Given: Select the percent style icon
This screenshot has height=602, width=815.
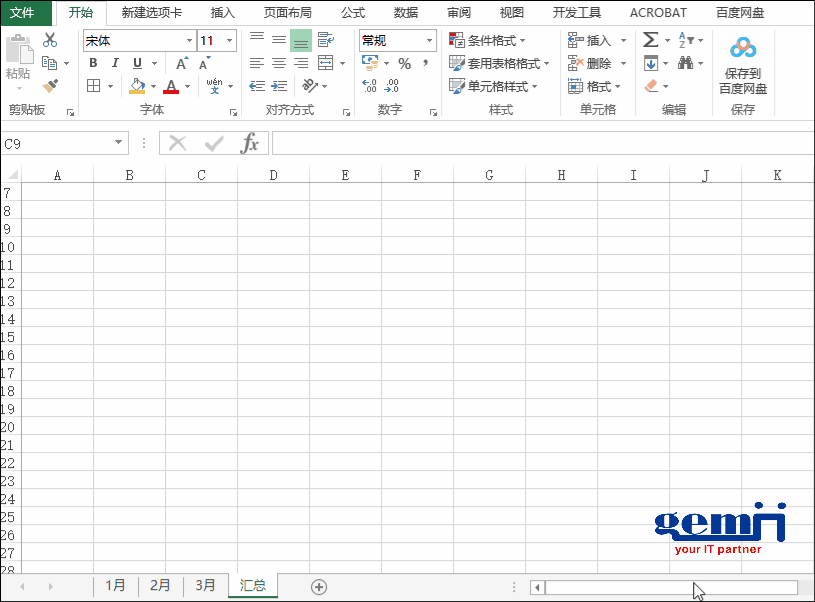Looking at the screenshot, I should (404, 62).
